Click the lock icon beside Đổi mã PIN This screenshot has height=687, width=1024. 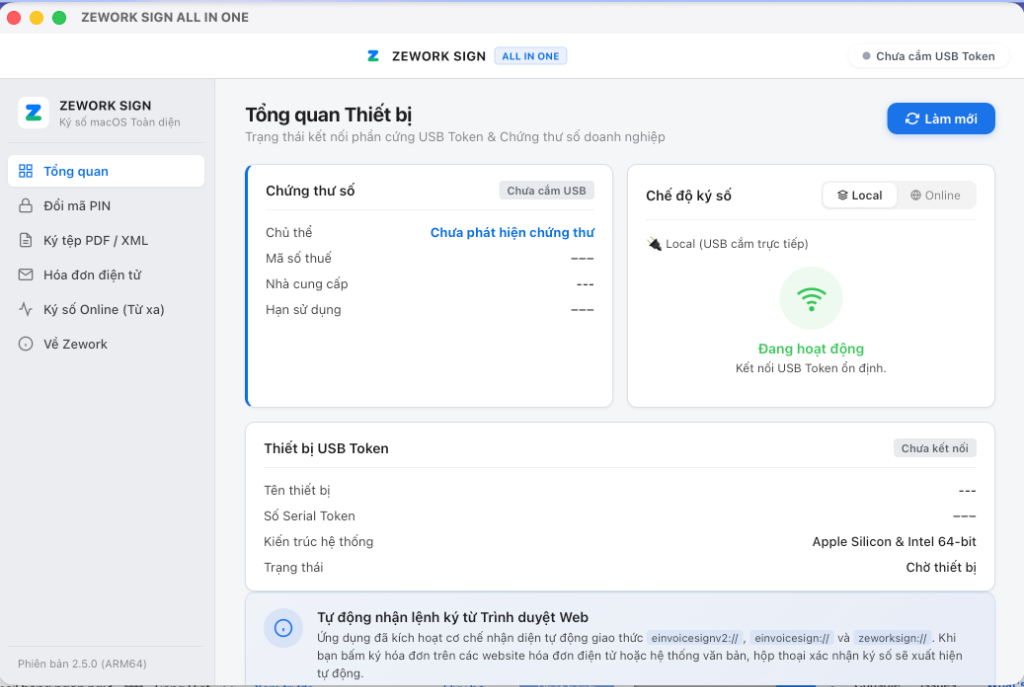pyautogui.click(x=25, y=206)
